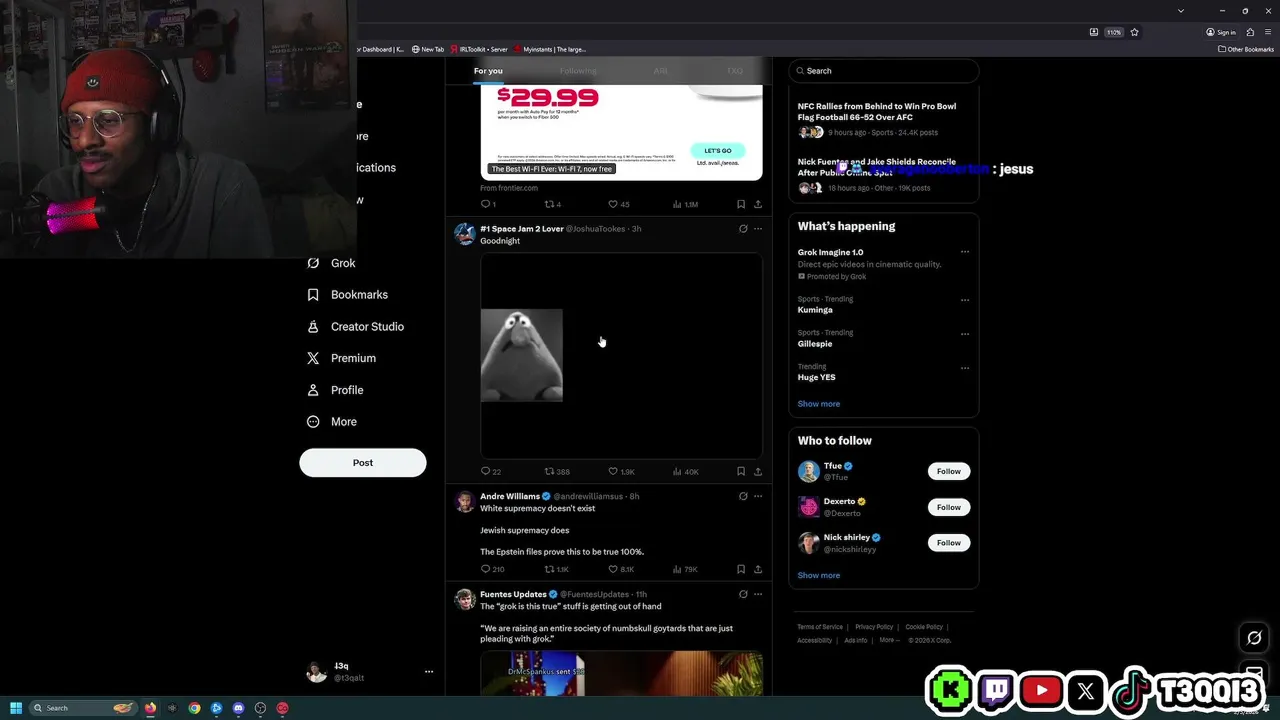
Task: Switch to the Following tab
Action: [x=578, y=71]
